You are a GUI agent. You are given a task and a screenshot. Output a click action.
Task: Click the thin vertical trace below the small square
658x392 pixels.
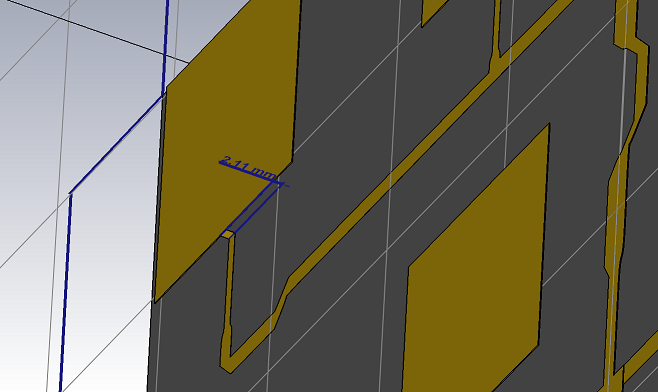coord(229,290)
